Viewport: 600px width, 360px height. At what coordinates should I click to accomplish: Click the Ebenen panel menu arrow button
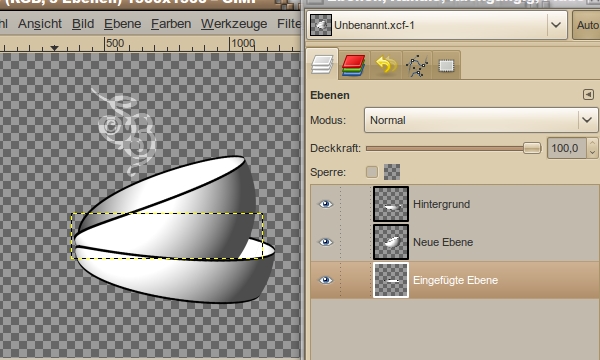tap(589, 94)
